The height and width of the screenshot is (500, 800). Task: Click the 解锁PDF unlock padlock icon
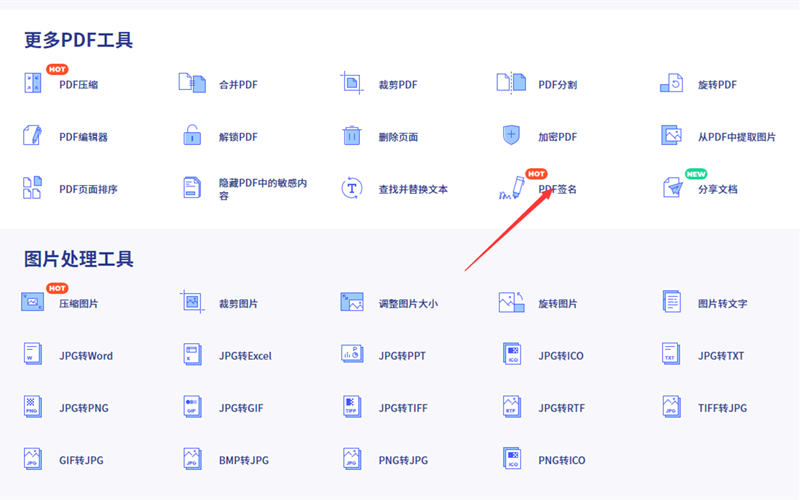[x=191, y=136]
